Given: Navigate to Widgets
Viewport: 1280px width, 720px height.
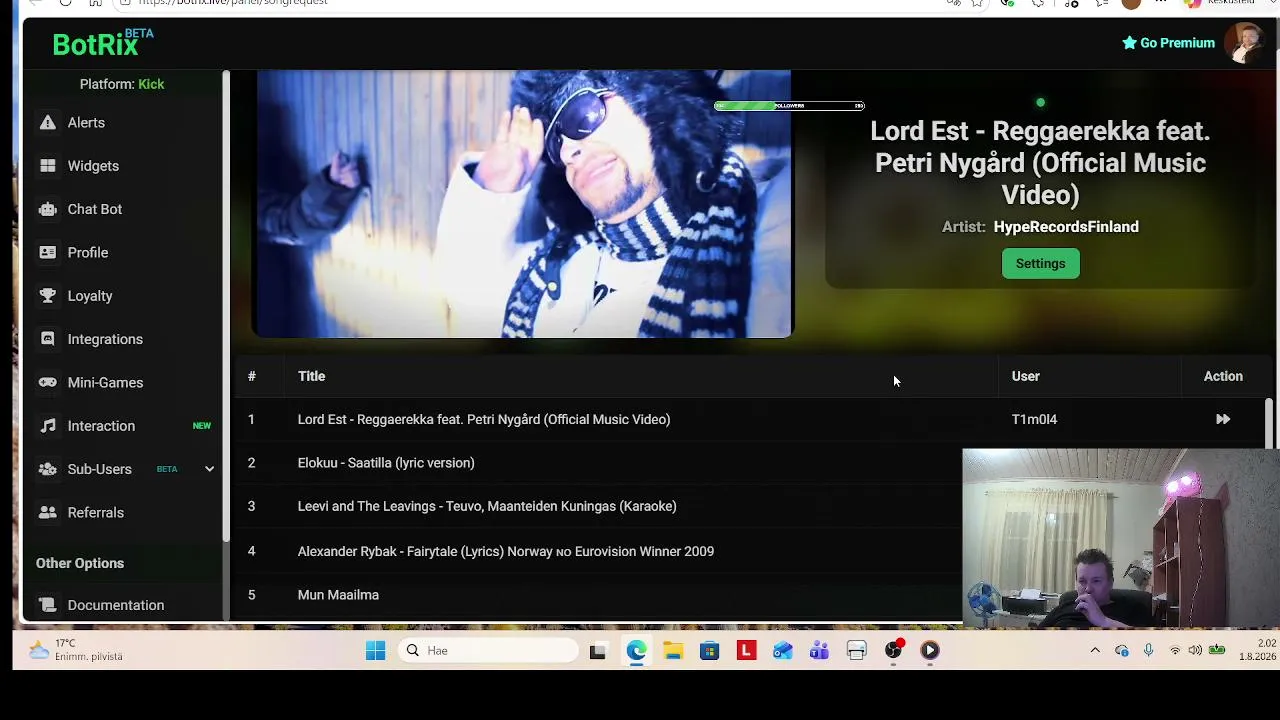Looking at the screenshot, I should pos(93,166).
